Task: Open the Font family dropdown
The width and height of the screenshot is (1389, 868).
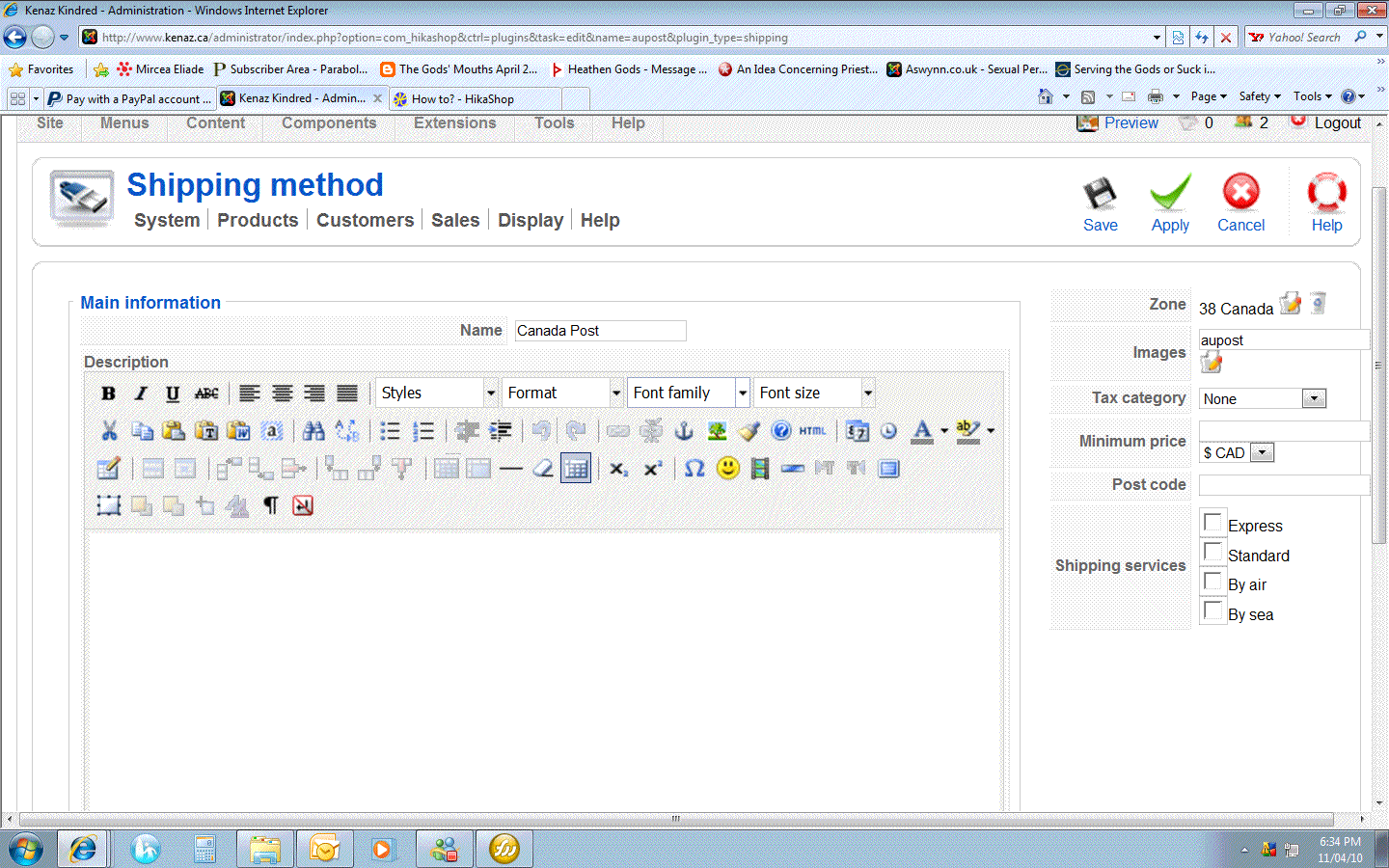Action: click(x=688, y=393)
